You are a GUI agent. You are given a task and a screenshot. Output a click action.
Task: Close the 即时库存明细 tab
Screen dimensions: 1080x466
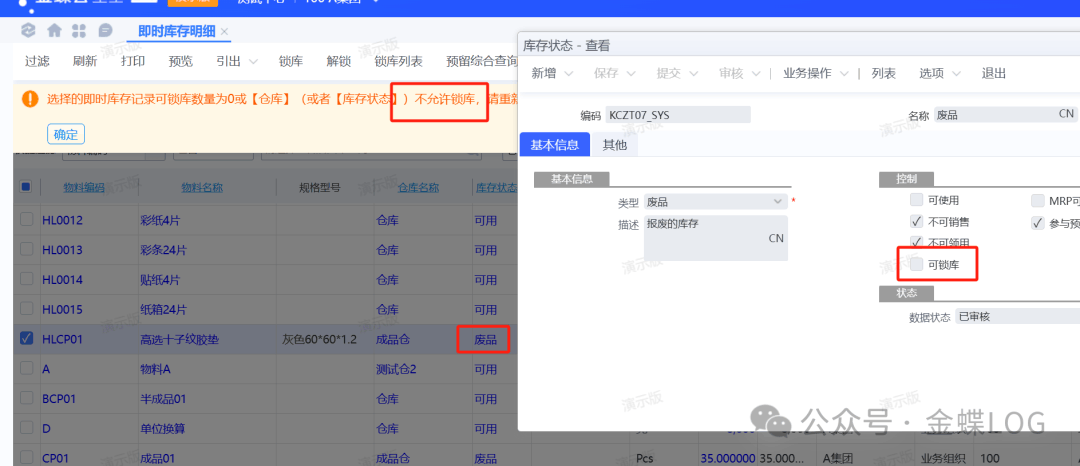click(x=225, y=33)
